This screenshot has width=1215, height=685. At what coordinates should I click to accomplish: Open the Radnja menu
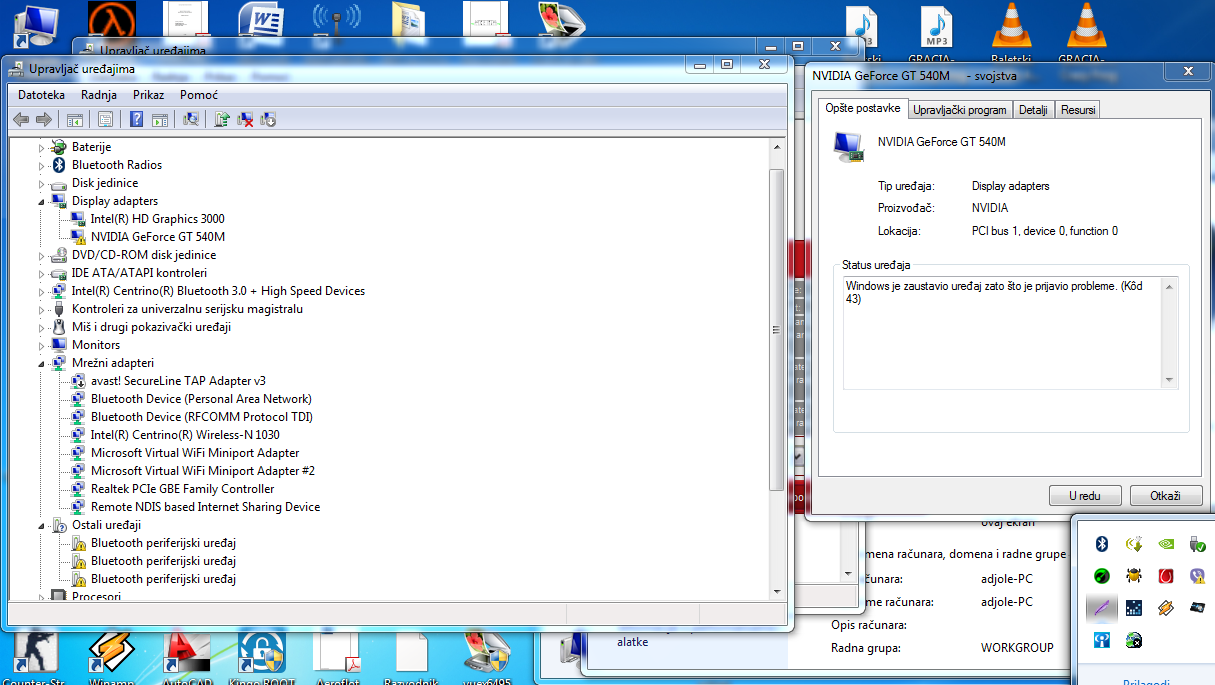coord(99,95)
